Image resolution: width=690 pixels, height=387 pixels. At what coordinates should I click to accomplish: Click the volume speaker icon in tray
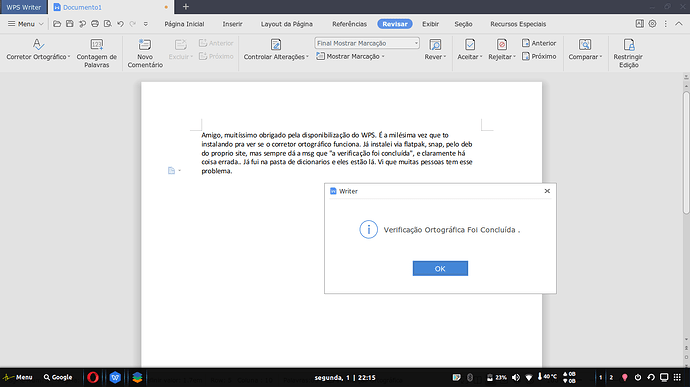[x=516, y=377]
